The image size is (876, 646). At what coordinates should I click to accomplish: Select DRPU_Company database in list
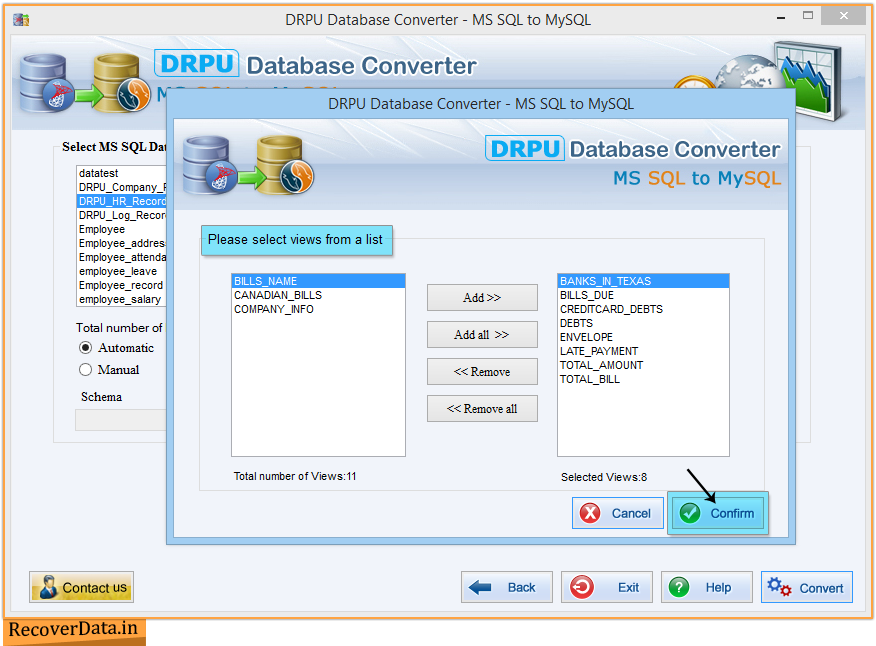click(x=121, y=187)
